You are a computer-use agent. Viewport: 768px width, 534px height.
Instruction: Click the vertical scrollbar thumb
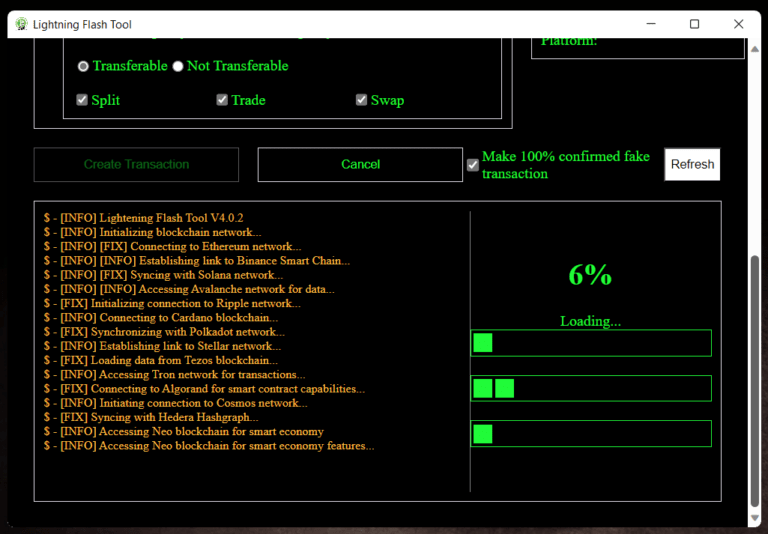[x=754, y=380]
